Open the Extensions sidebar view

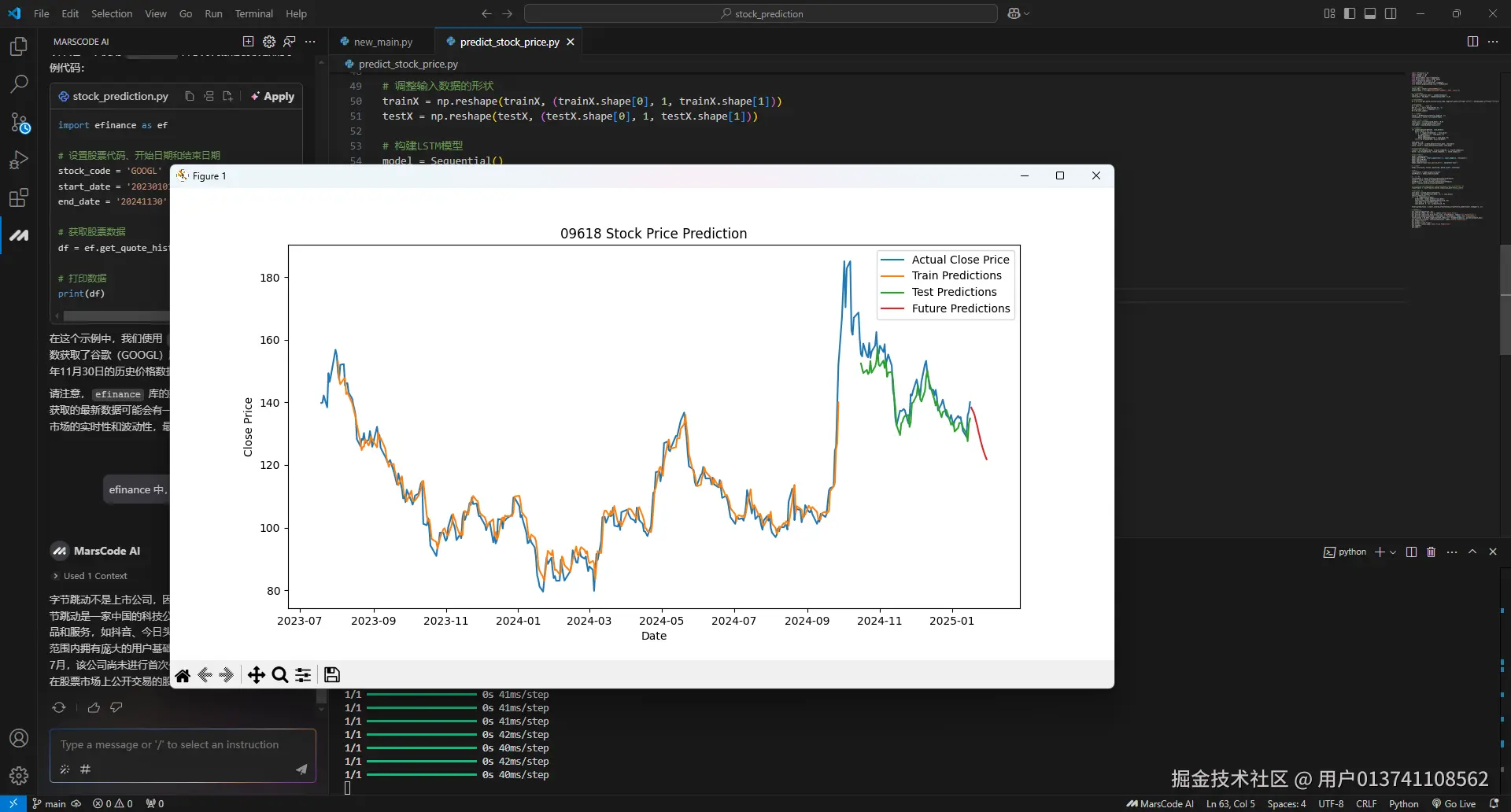[19, 197]
